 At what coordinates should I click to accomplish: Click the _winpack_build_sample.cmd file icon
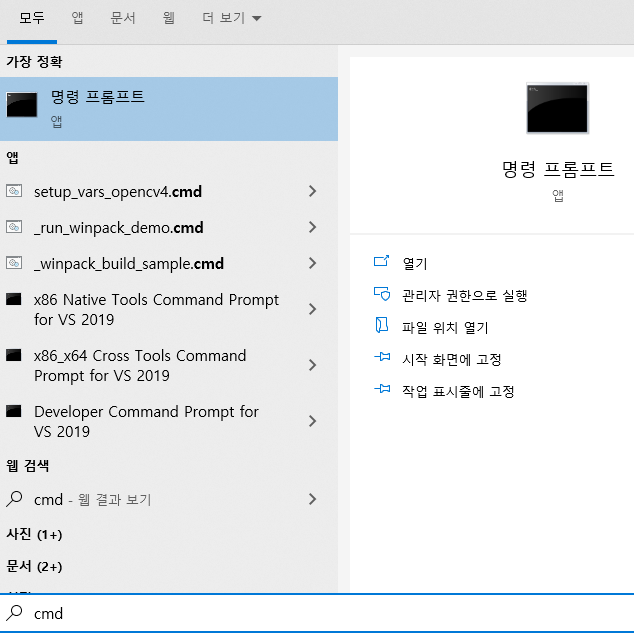coord(14,263)
